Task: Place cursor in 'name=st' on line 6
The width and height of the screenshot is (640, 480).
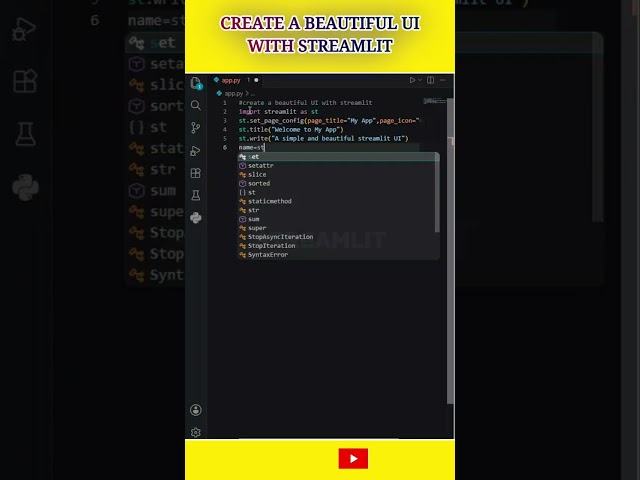Action: click(251, 147)
